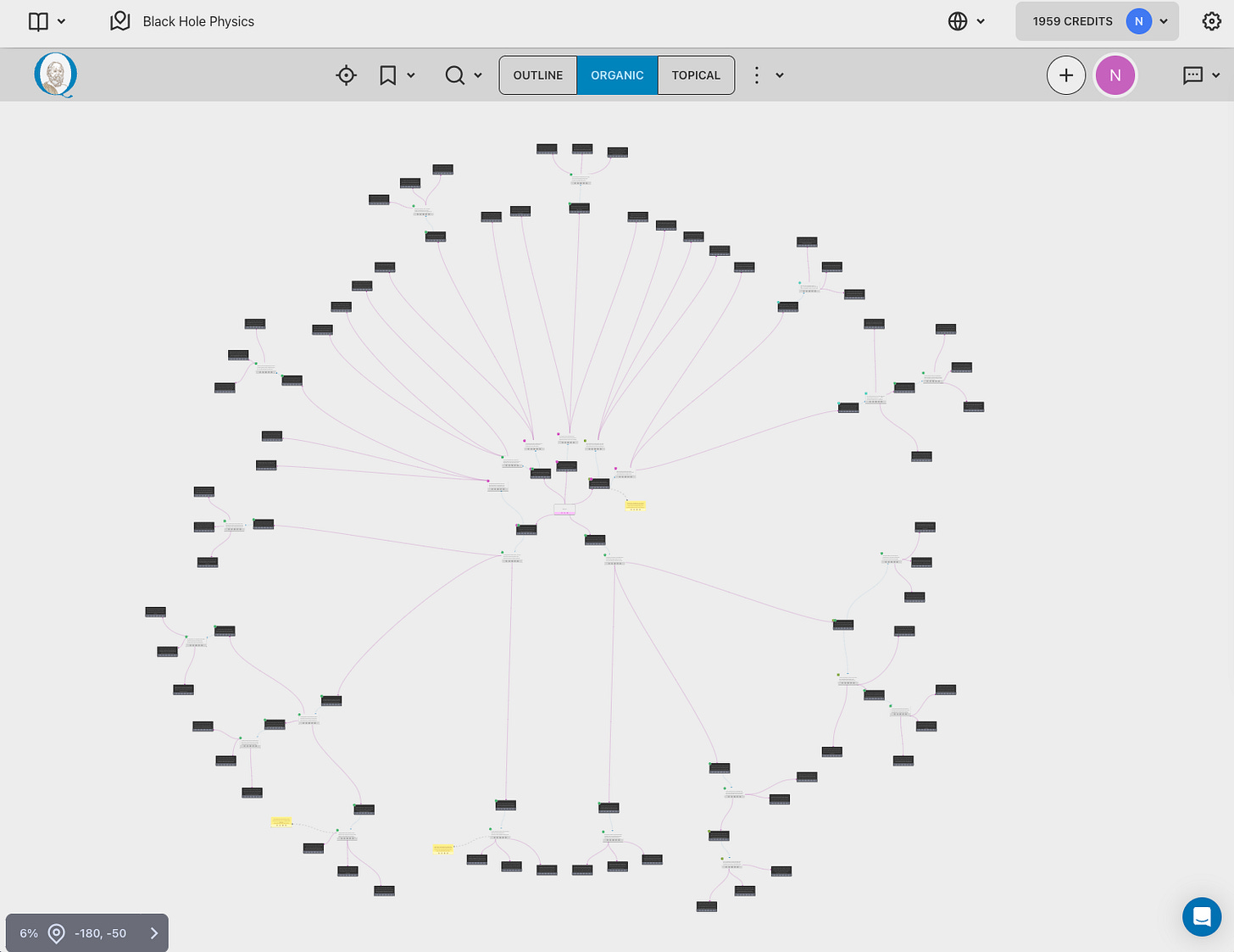Image resolution: width=1234 pixels, height=952 pixels.
Task: Click the purple N collaborator avatar
Action: point(1115,75)
